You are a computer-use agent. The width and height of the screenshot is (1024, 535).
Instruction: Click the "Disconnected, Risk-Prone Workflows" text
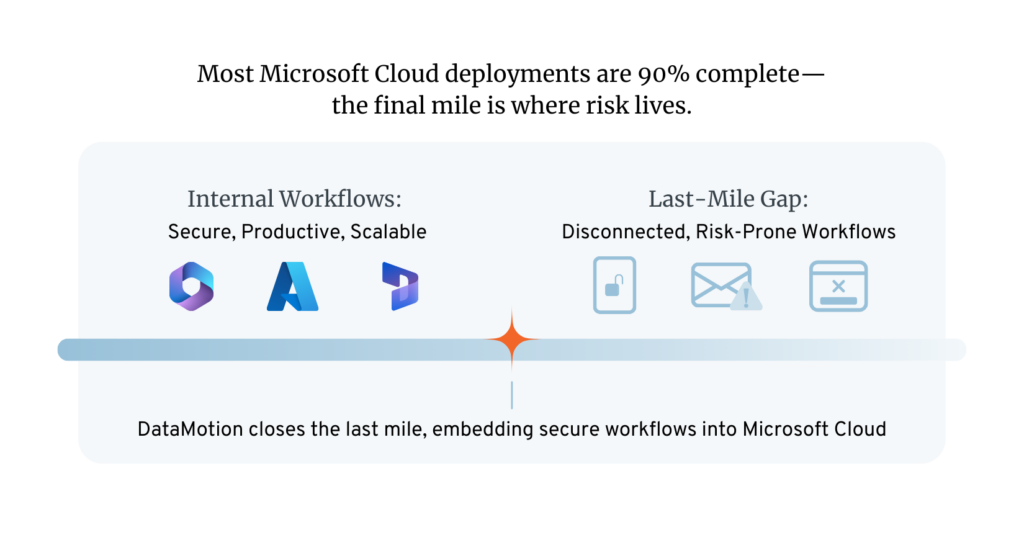point(729,232)
